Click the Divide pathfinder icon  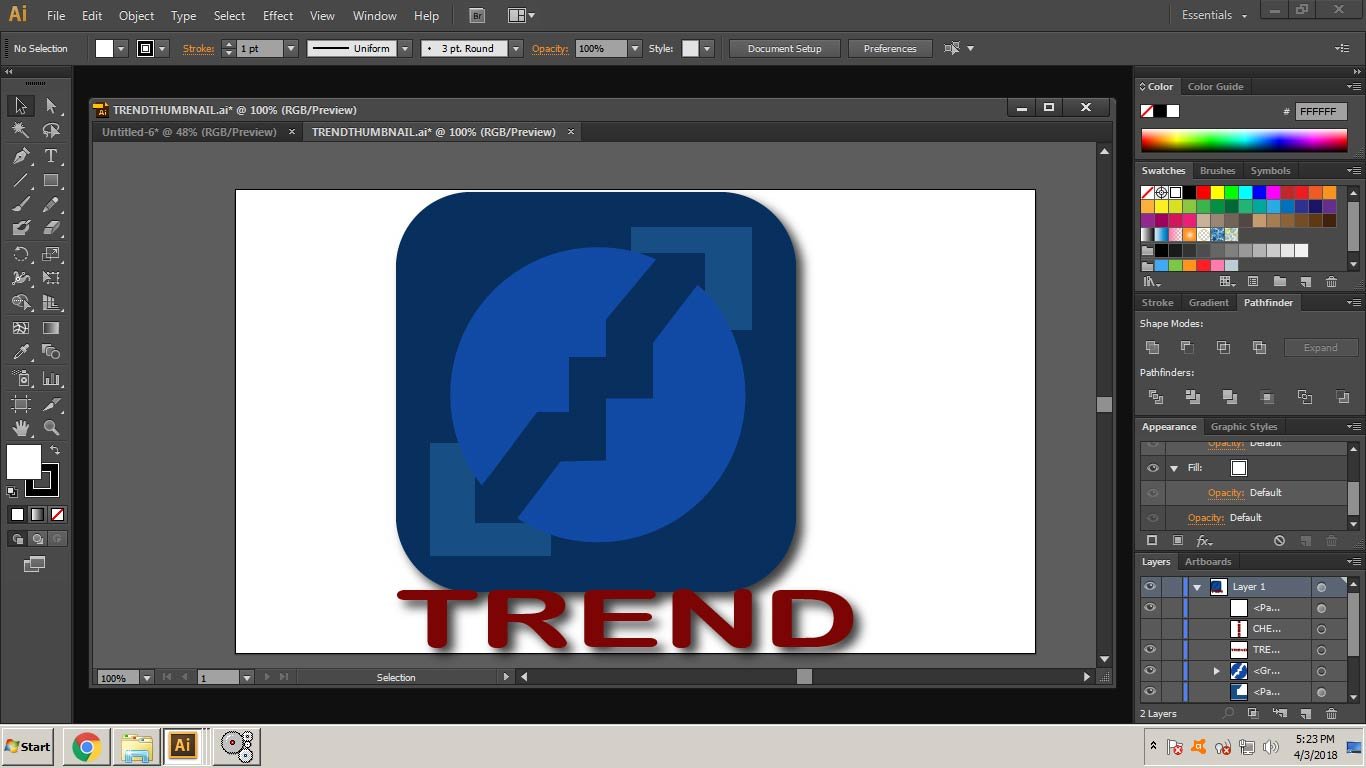1155,397
